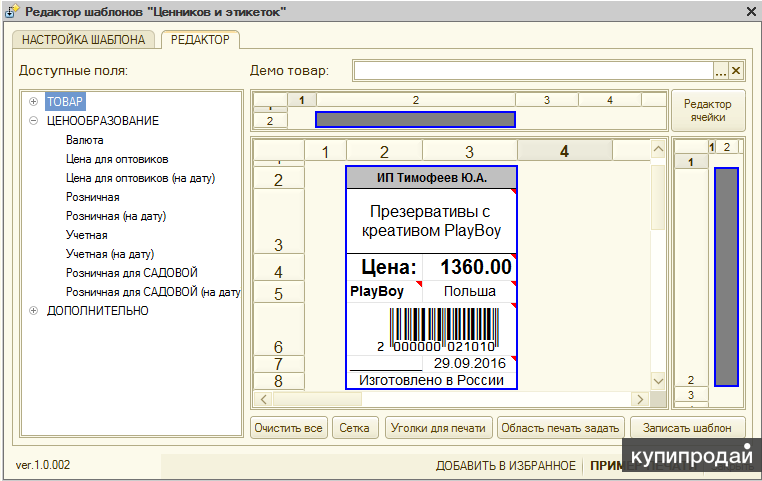Click the Презервативы с креативом PlayBoy cell
Screen dimensions: 762x481
(x=432, y=221)
